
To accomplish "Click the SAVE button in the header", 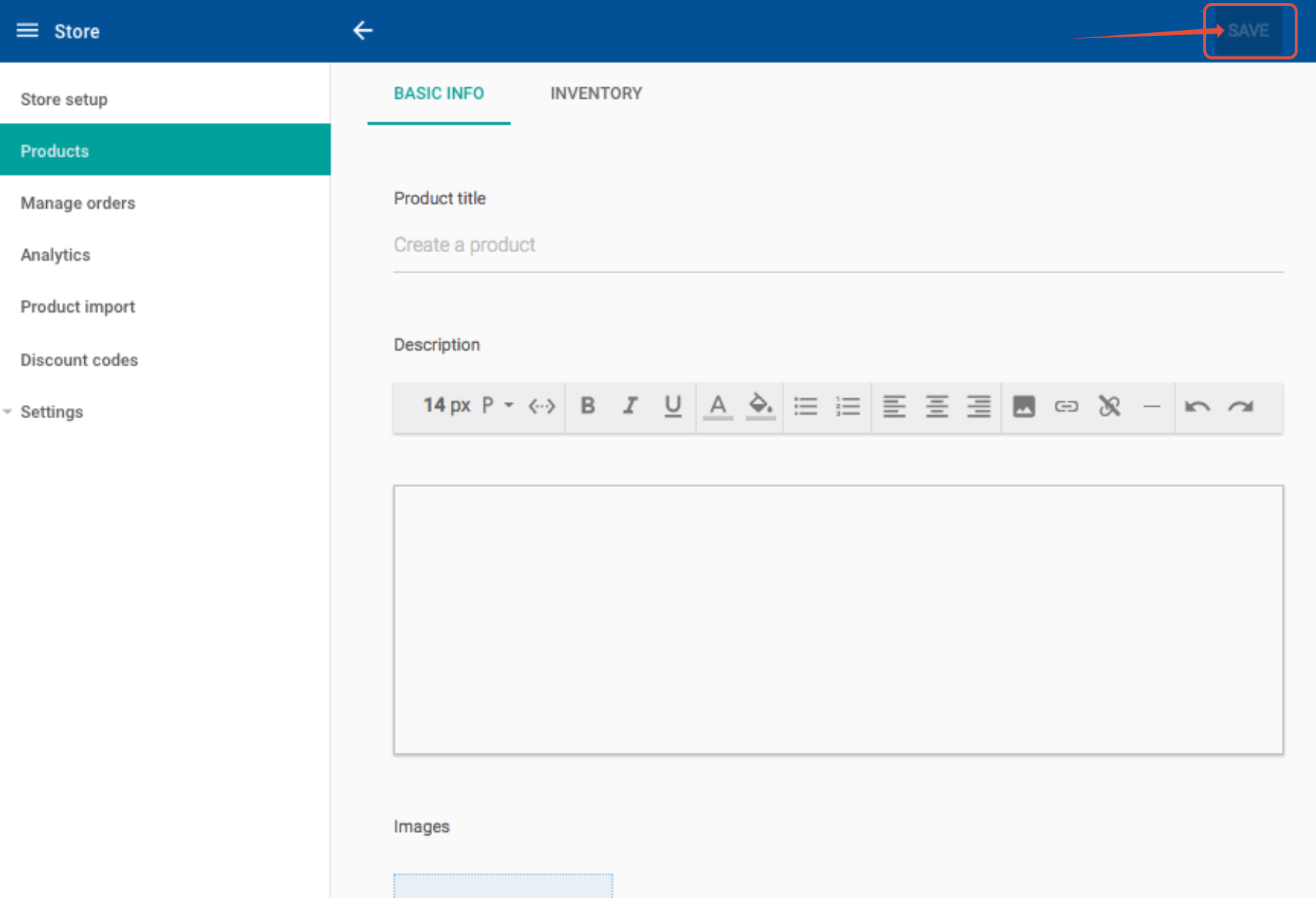I will pyautogui.click(x=1248, y=31).
